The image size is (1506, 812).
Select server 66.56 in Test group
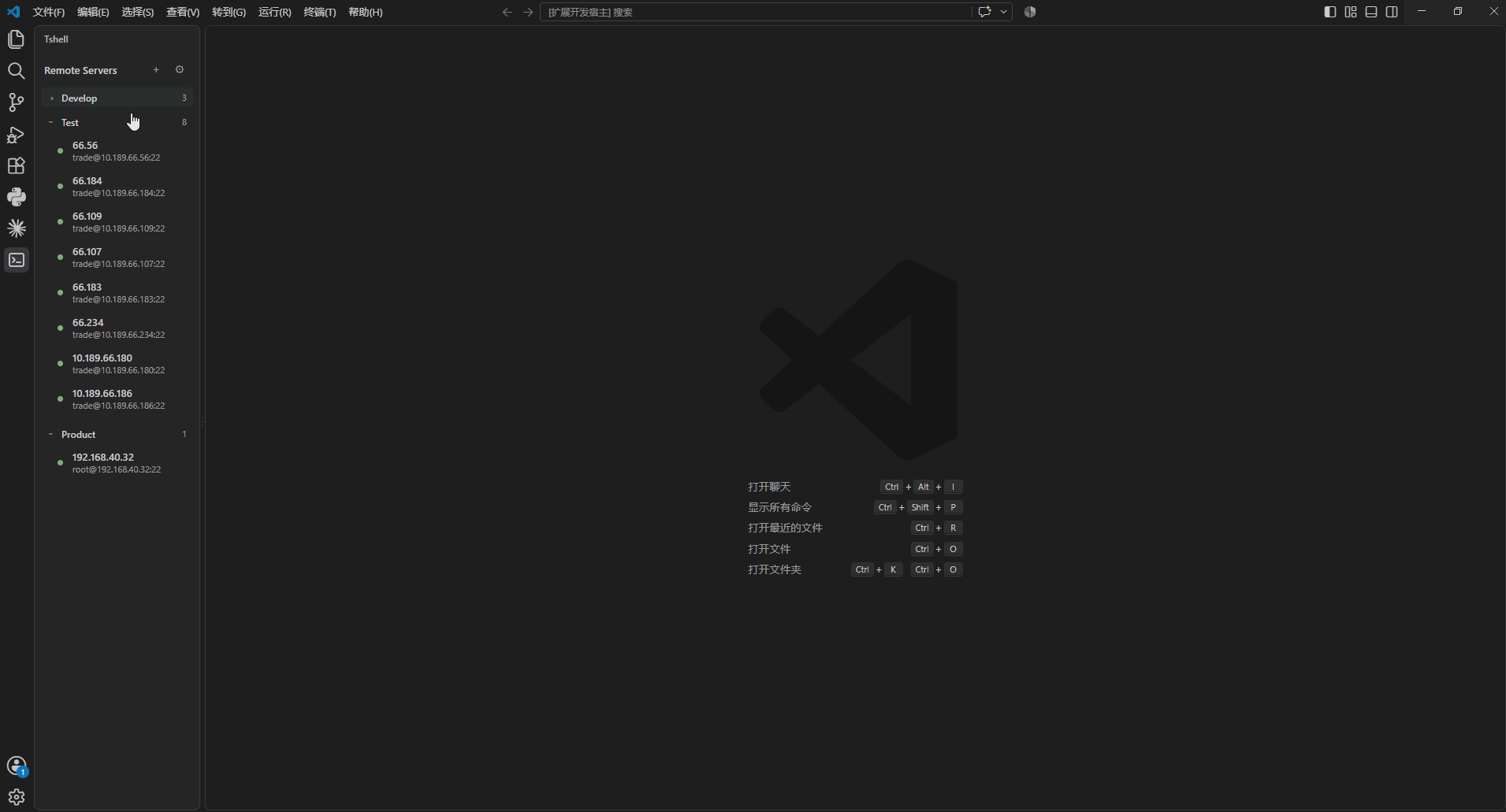pos(117,151)
